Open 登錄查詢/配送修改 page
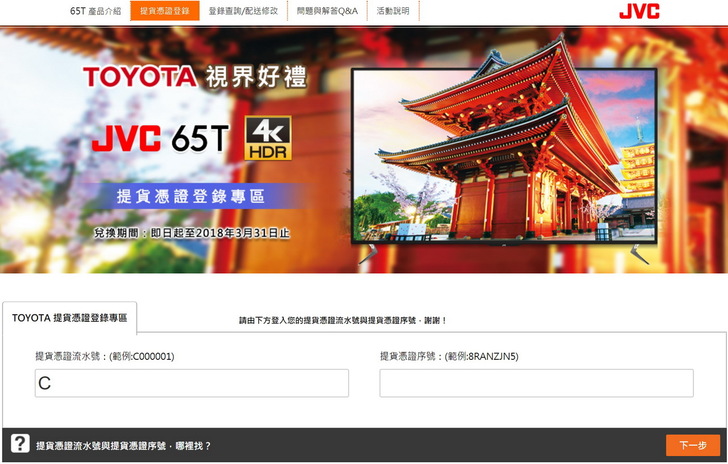728x464 pixels. (243, 11)
